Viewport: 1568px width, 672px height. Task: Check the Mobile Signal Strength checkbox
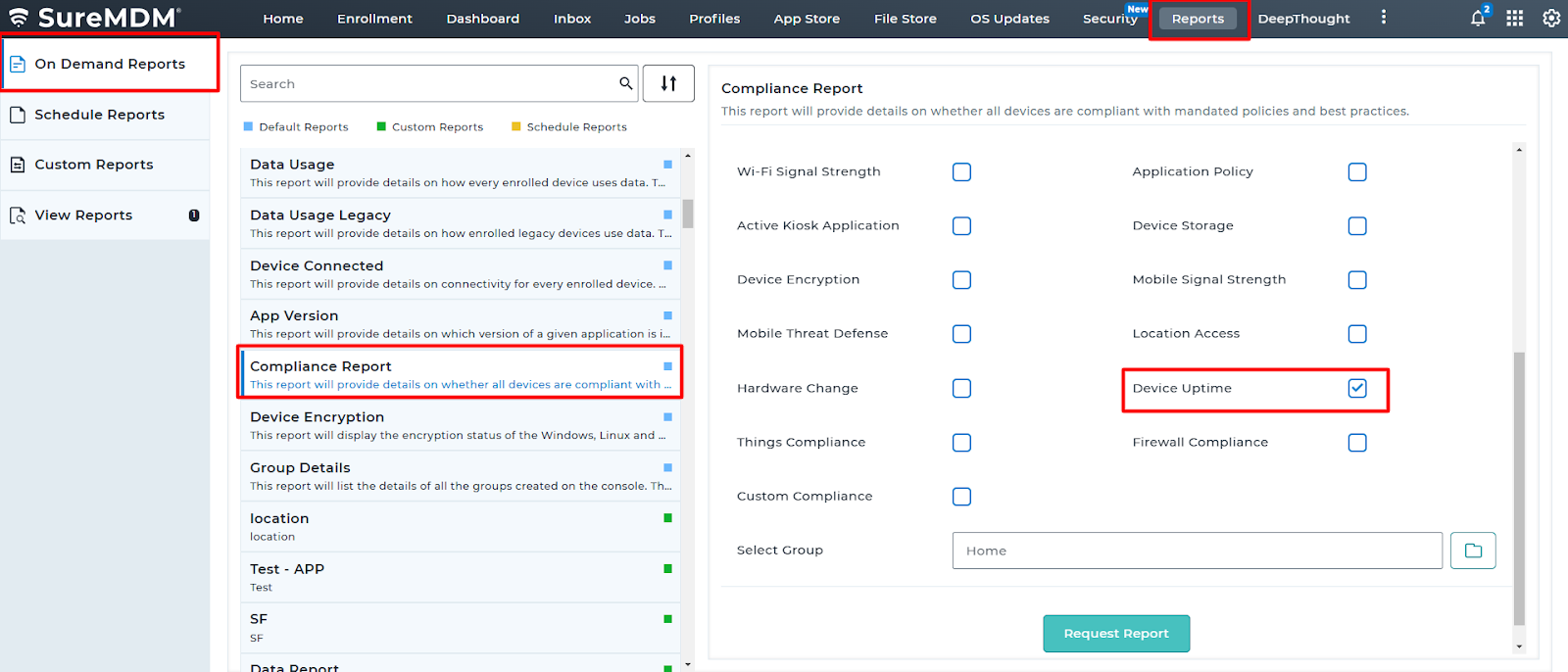tap(1357, 280)
